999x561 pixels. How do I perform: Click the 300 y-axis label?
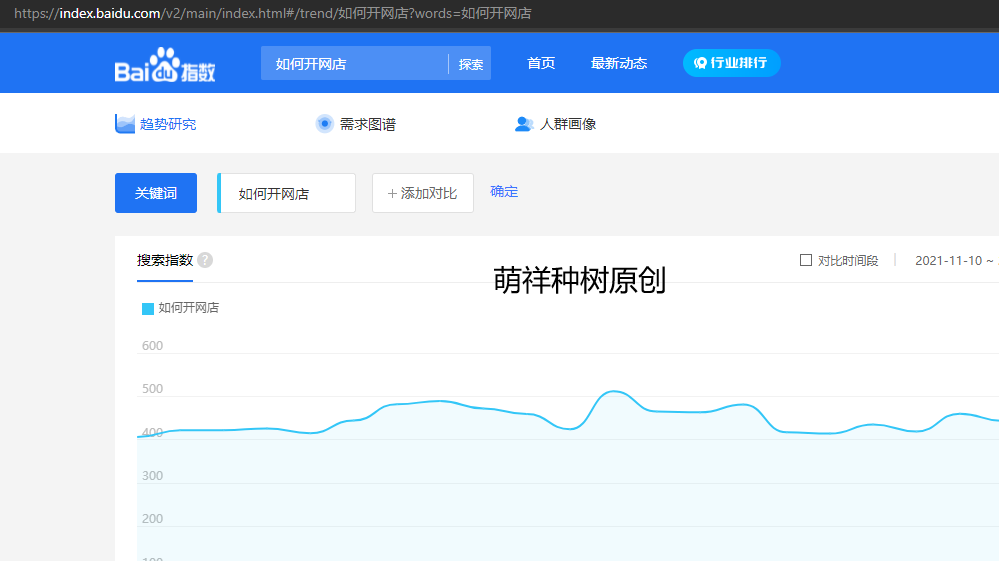tap(152, 476)
